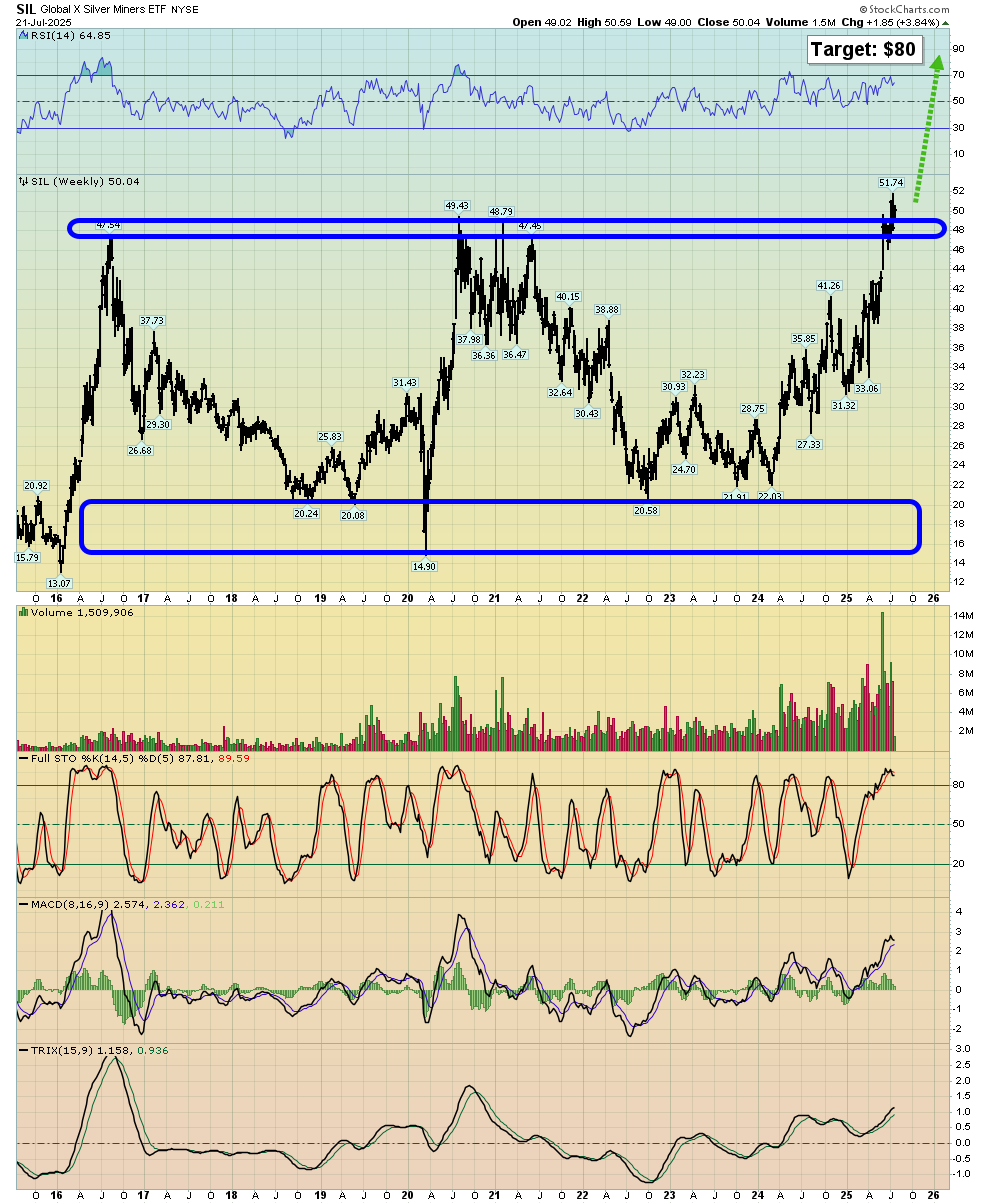Click the 31.32 price label
Viewport: 990px width, 1204px height.
844,405
